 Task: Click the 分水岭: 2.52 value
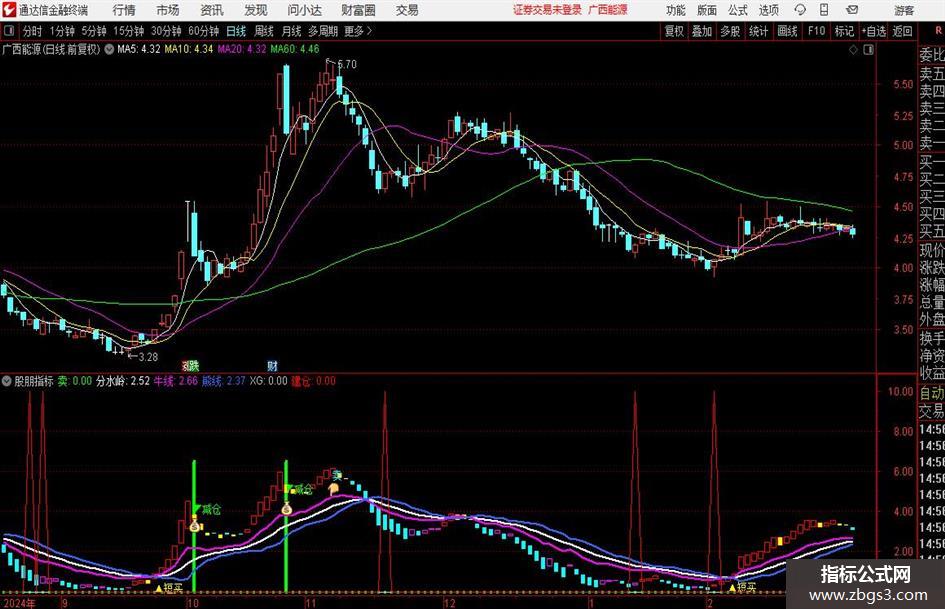(x=123, y=381)
